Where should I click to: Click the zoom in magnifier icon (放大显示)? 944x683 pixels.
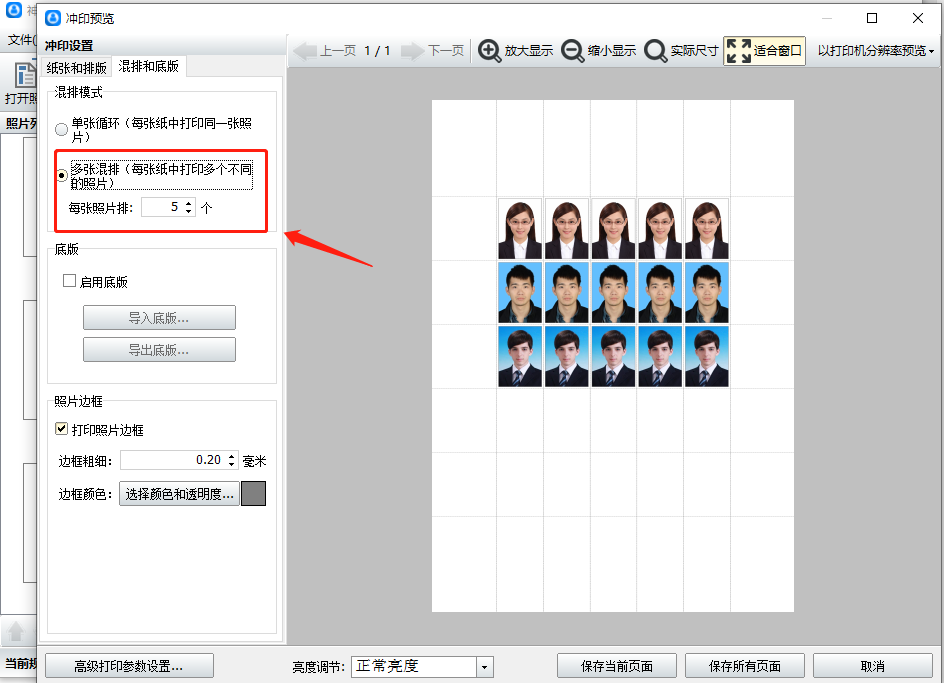tap(490, 51)
